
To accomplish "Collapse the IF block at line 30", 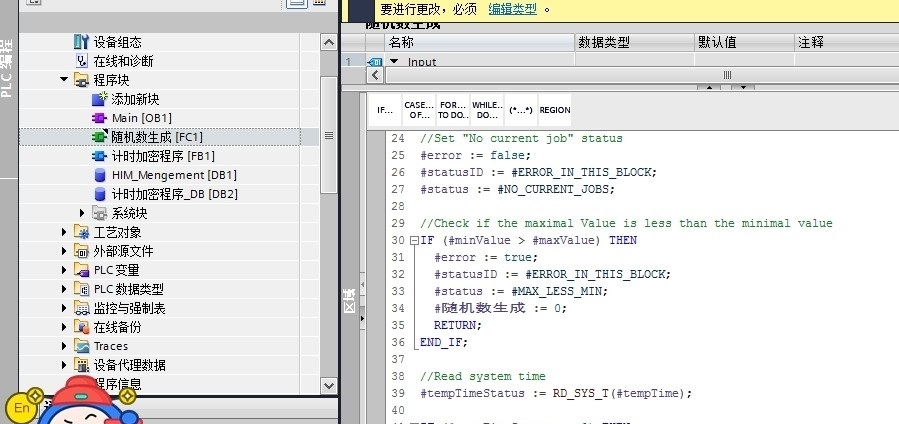I will (414, 241).
